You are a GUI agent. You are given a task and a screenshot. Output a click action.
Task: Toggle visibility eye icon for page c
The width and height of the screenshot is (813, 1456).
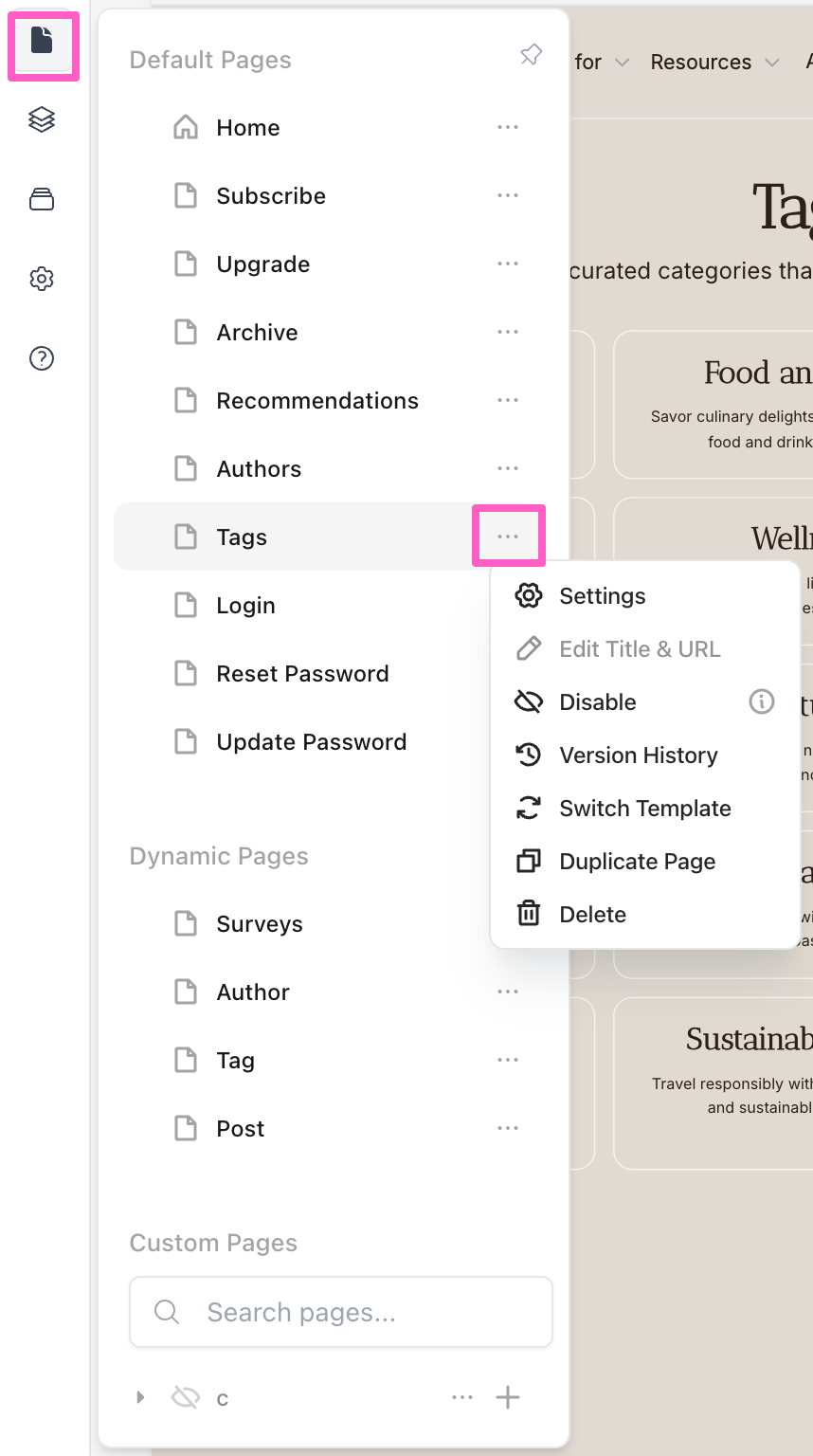[x=186, y=1397]
